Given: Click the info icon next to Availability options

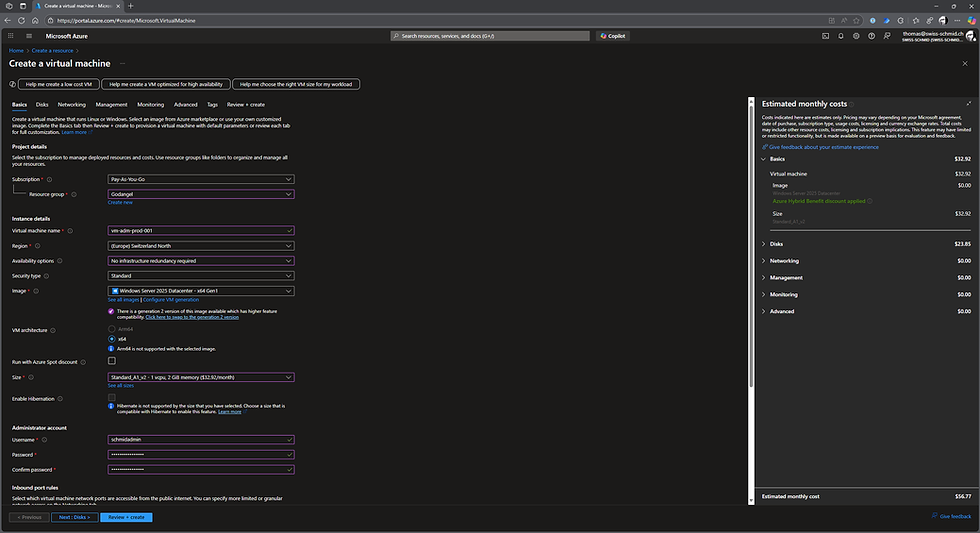Looking at the screenshot, I should pos(60,261).
